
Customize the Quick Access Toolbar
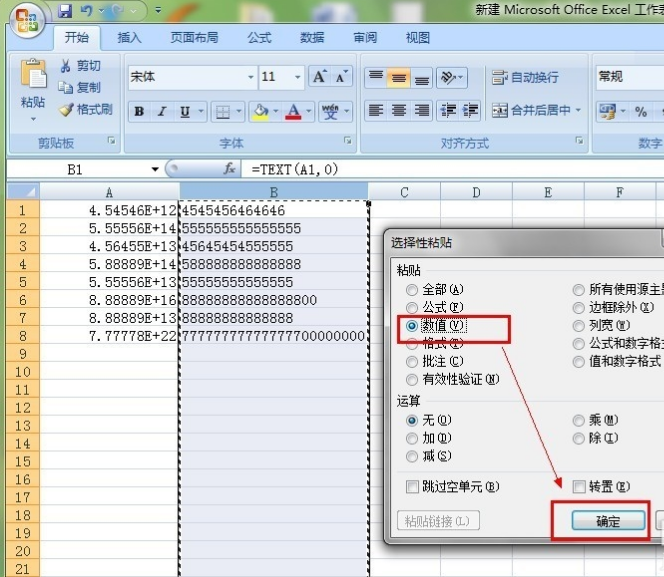(158, 10)
